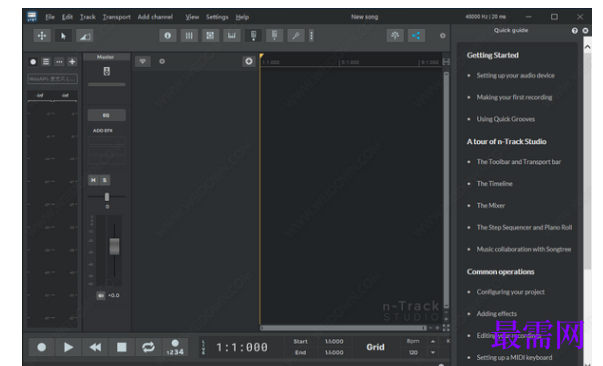Click the Master volume fader
The width and height of the screenshot is (603, 366).
114,246
